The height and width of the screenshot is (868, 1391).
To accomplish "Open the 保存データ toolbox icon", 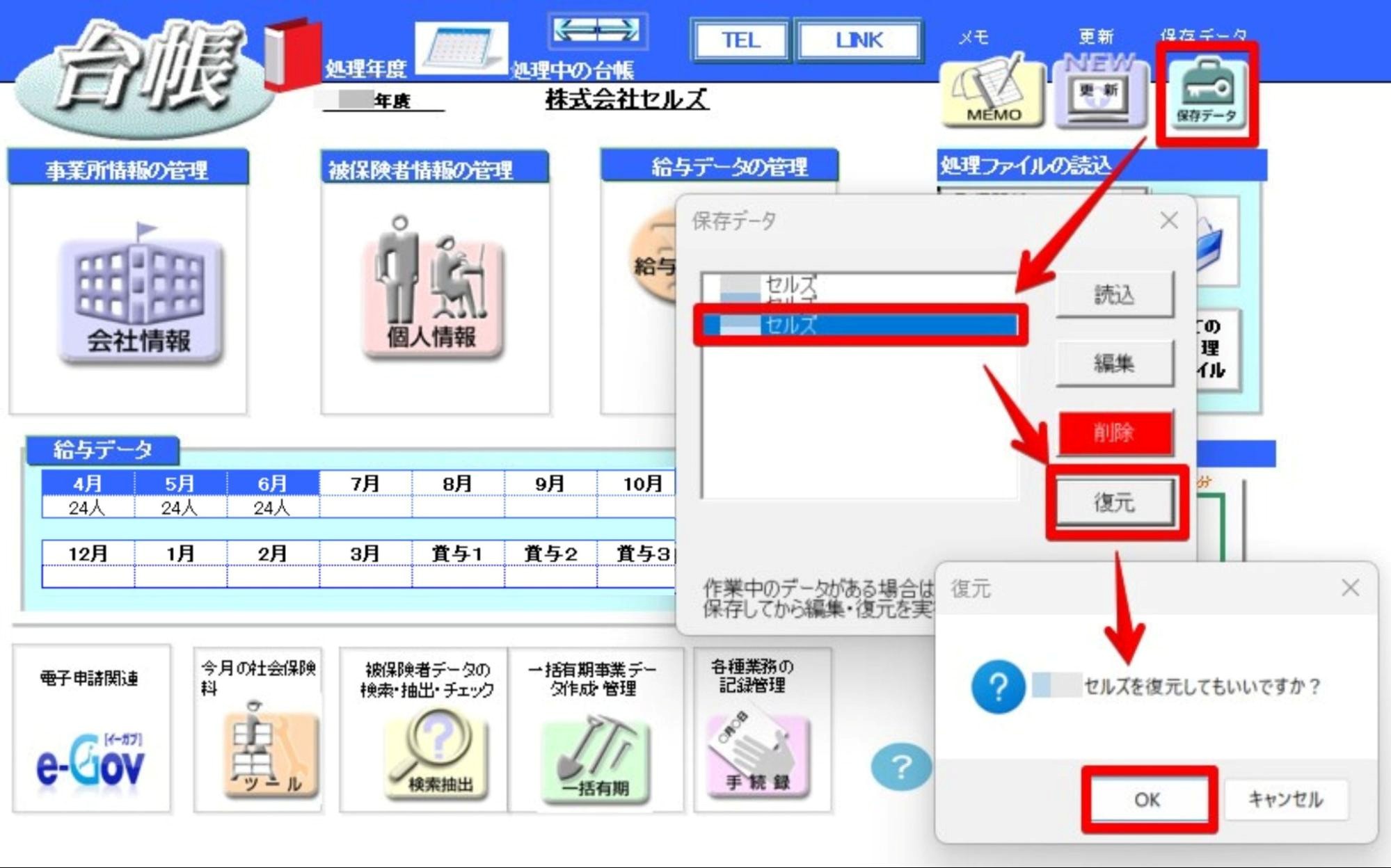I will coord(1206,93).
